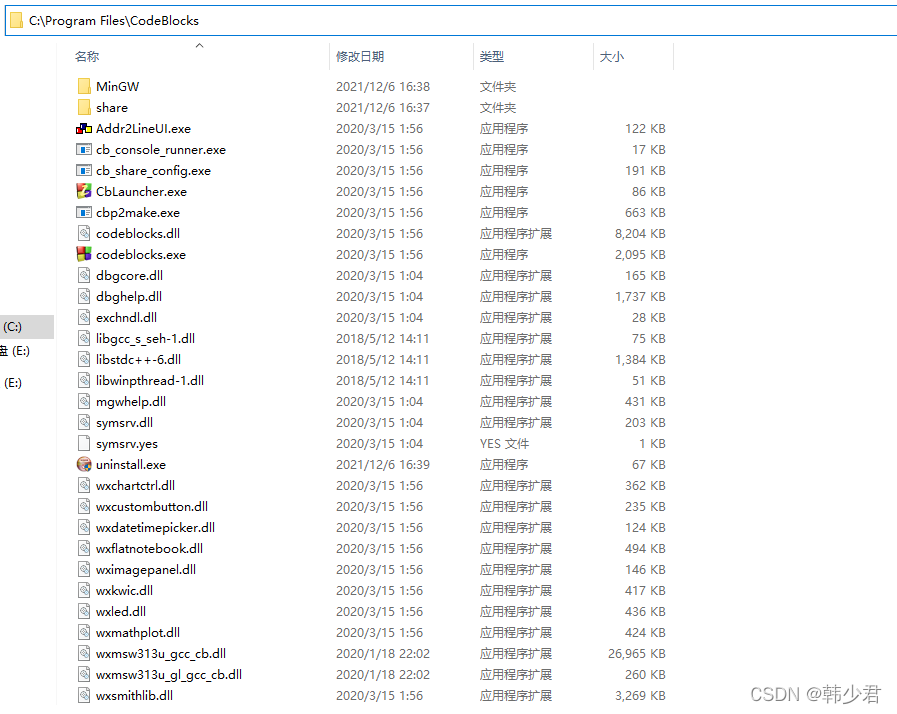
Task: Click the wxmsw313u_gcc_cb.dll file icon
Action: tap(84, 653)
